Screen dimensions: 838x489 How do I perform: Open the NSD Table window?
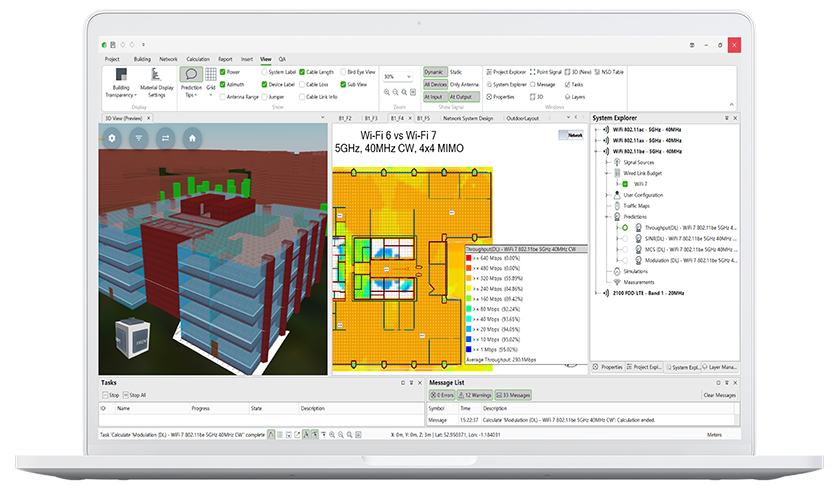[x=609, y=72]
